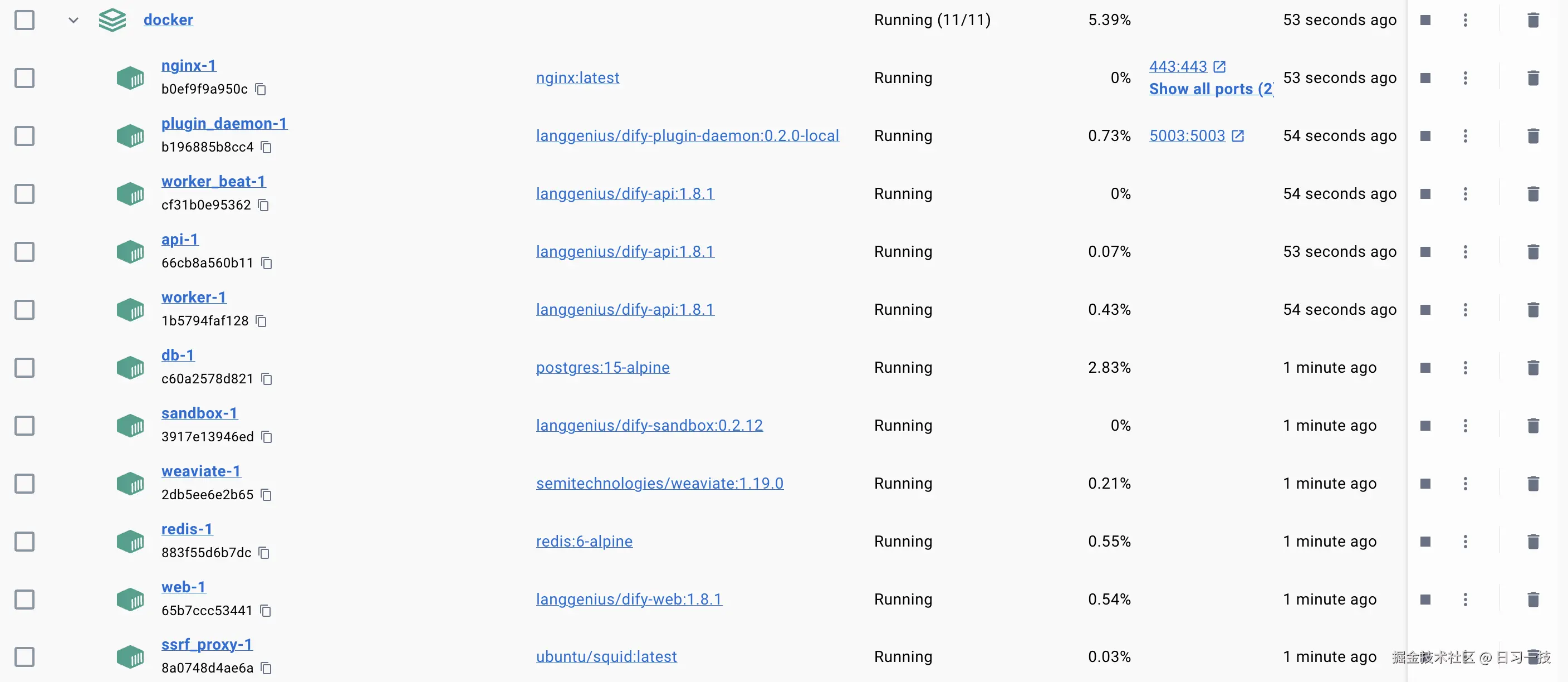Image resolution: width=1568 pixels, height=682 pixels.
Task: Check the nginx-1 container checkbox
Action: pos(24,78)
